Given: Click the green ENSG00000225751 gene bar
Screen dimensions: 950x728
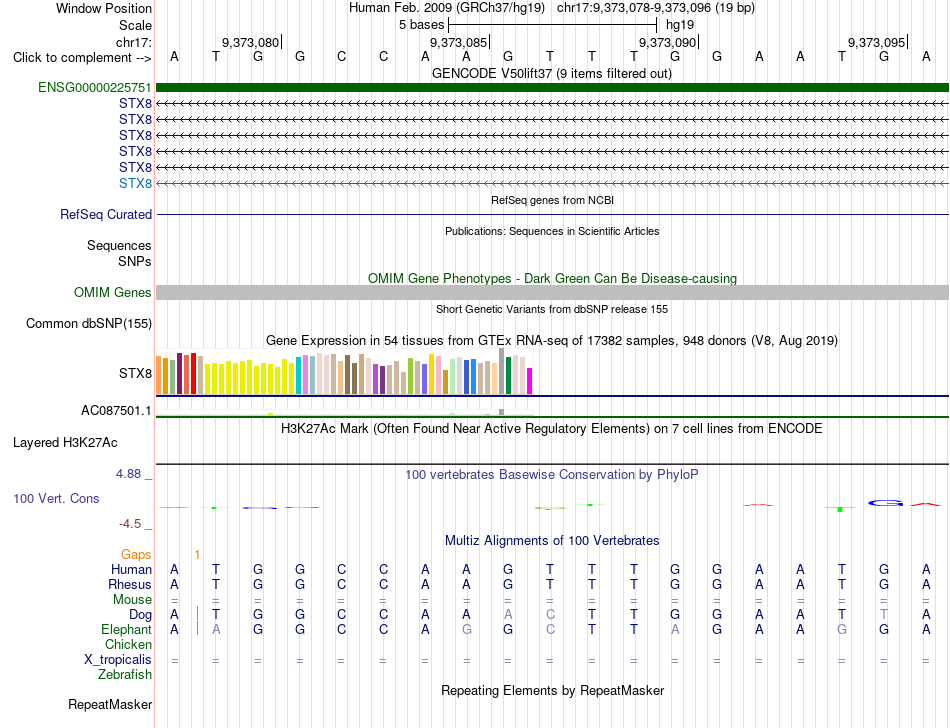Looking at the screenshot, I should 552,88.
